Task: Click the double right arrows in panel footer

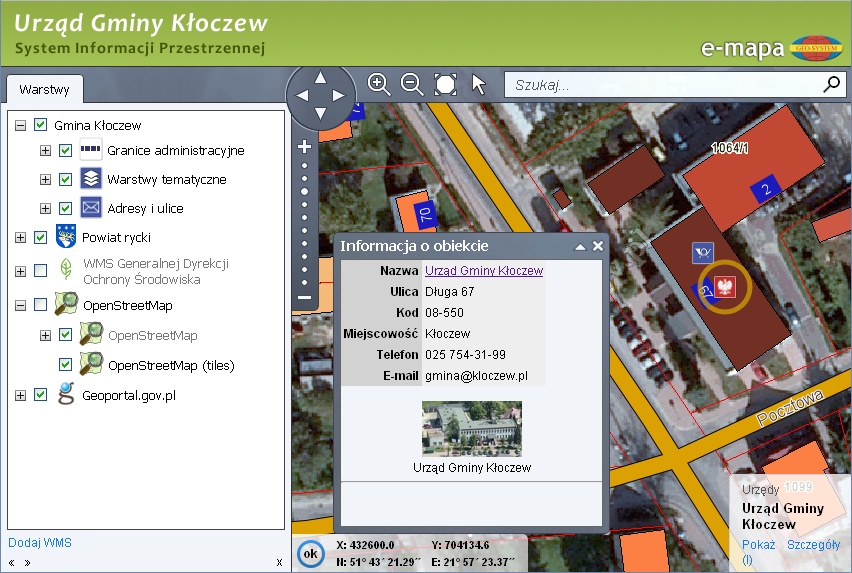Action: (x=27, y=563)
